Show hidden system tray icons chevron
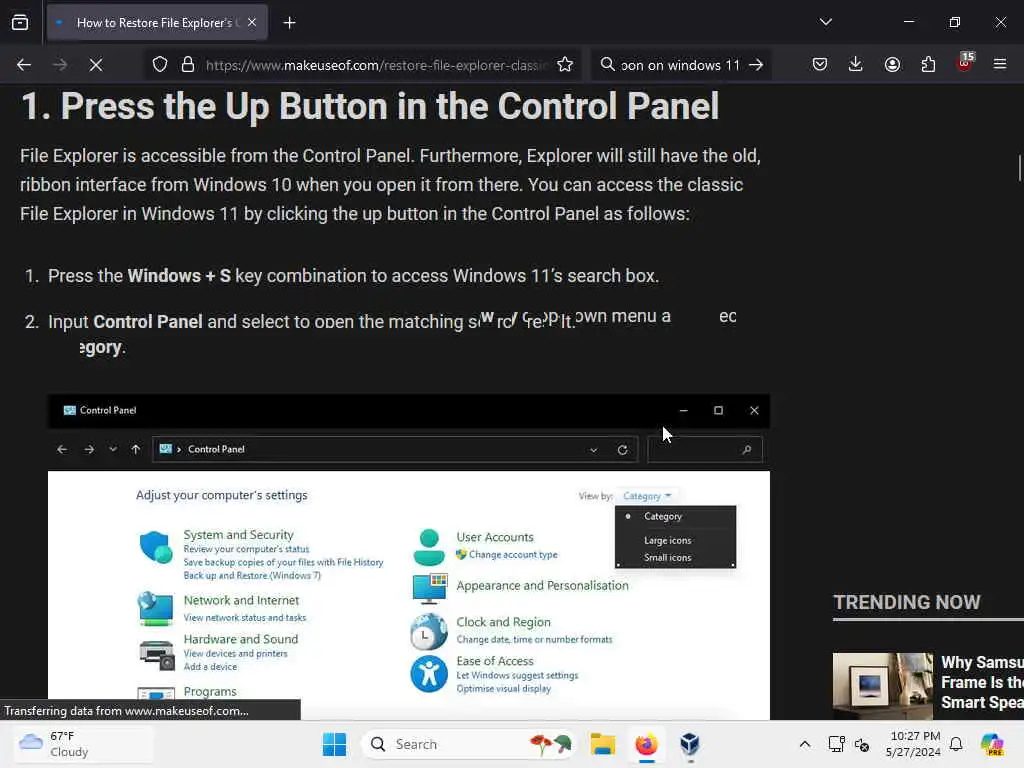 (x=805, y=744)
